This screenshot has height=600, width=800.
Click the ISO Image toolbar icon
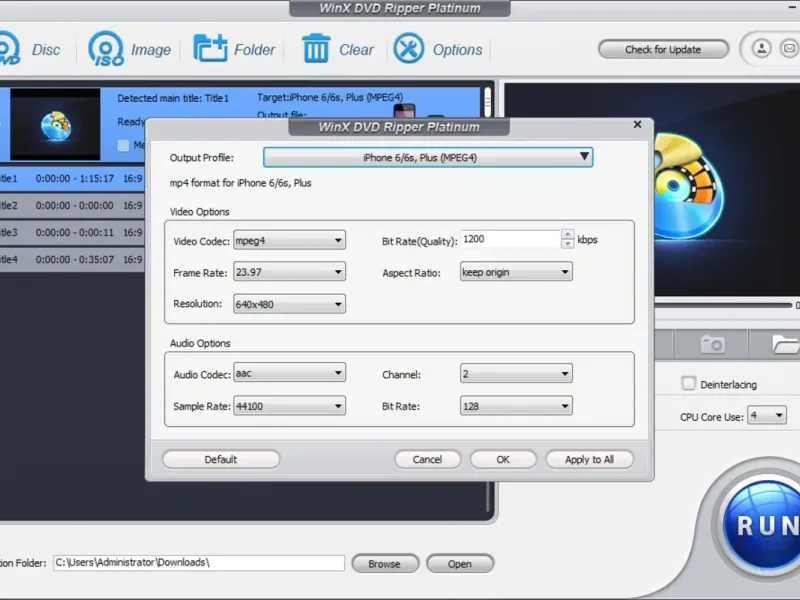point(105,49)
